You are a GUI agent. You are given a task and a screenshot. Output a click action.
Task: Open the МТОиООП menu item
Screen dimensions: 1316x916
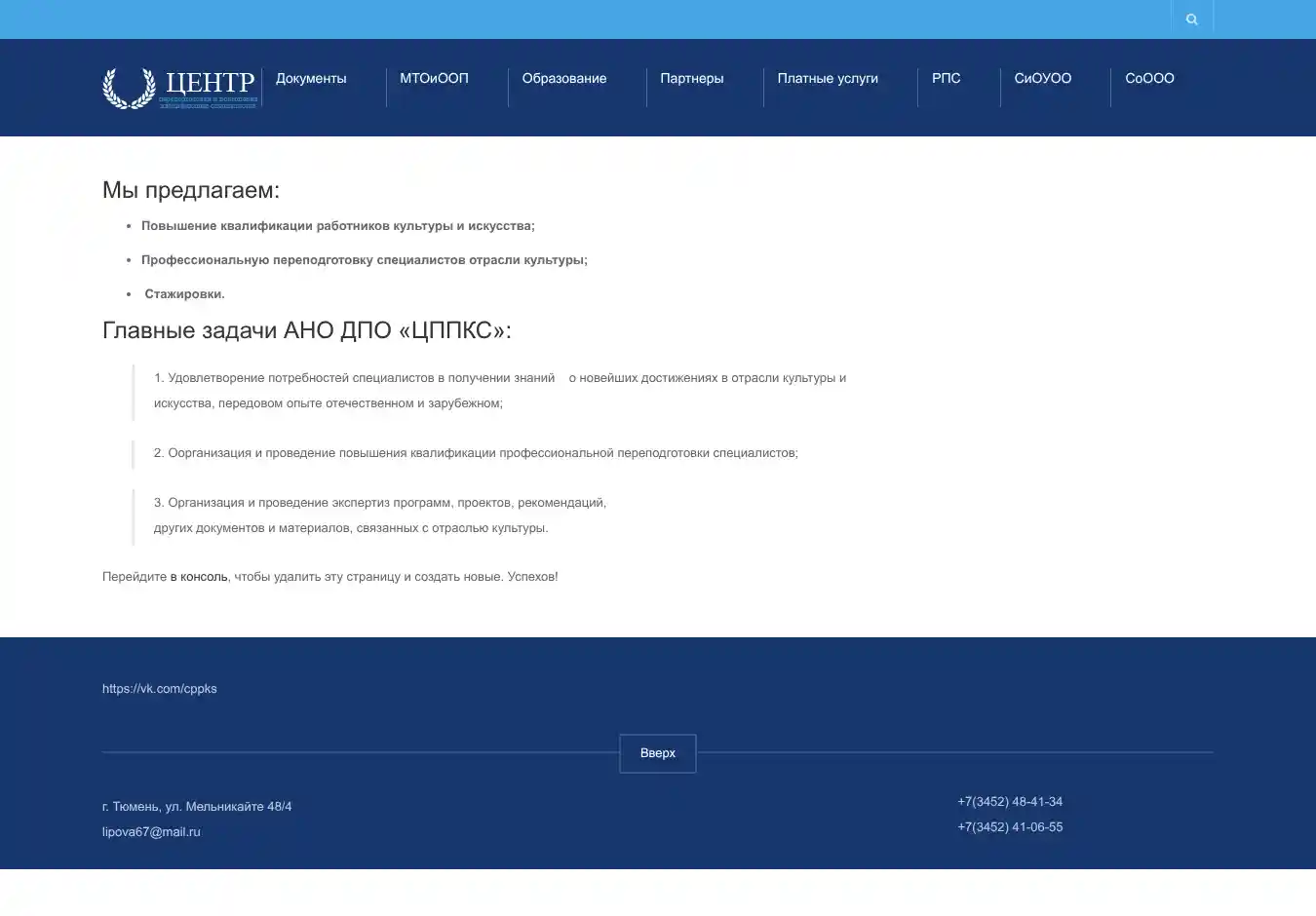click(434, 79)
